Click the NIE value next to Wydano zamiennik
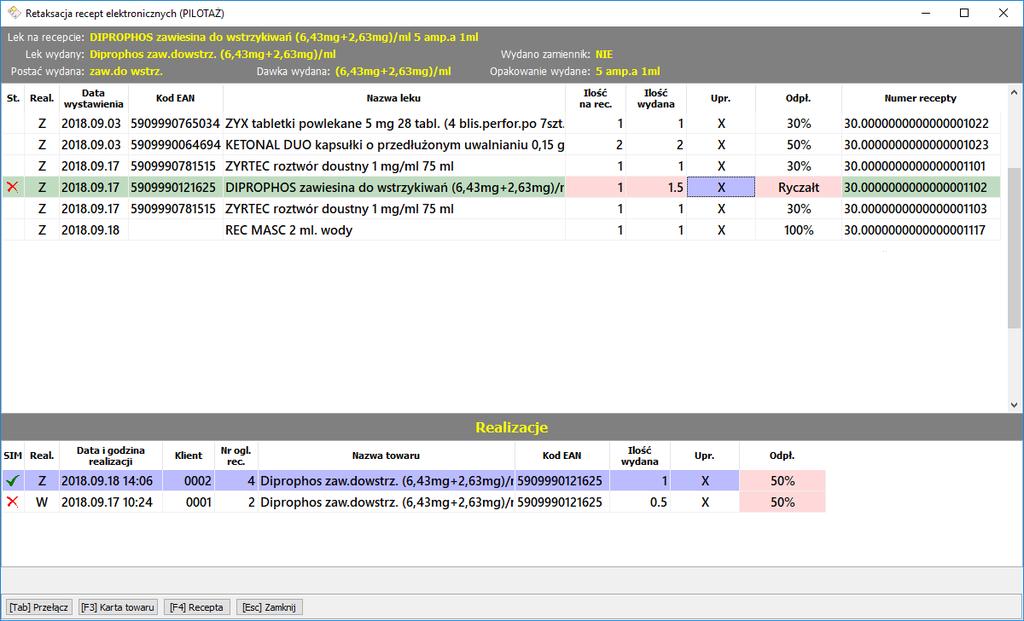The width and height of the screenshot is (1024, 621). 604,54
